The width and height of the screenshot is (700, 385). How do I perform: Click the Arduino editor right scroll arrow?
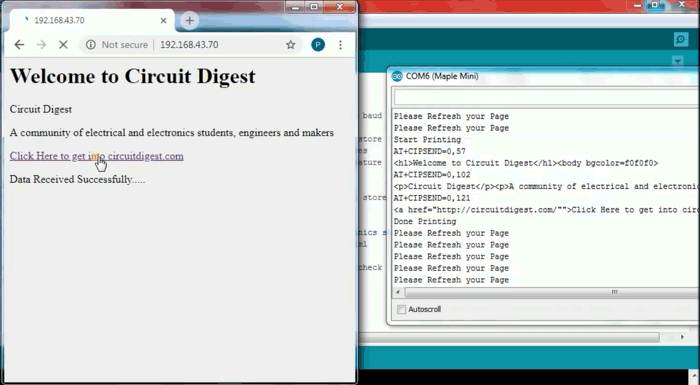tap(682, 337)
